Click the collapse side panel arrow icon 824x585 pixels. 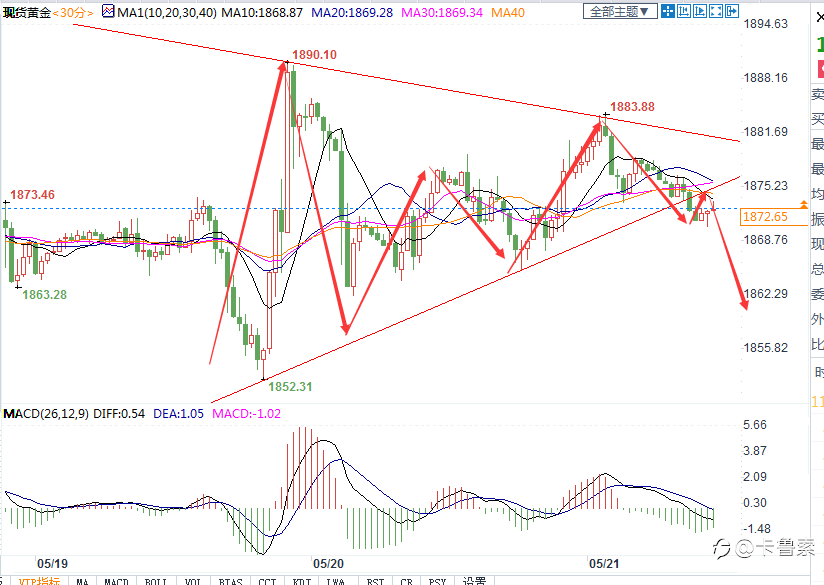coord(732,11)
